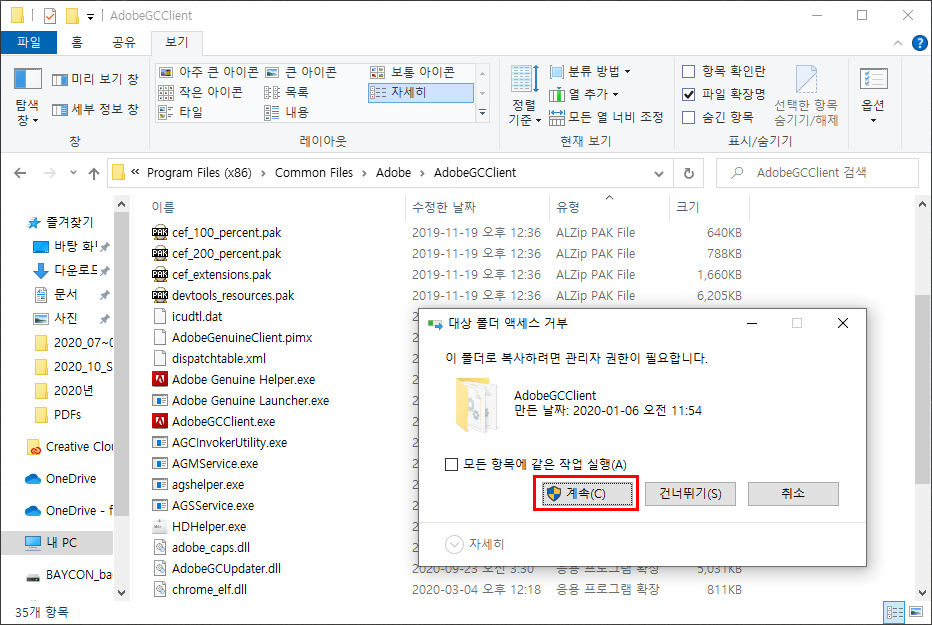Enable the details pane (세부 정보 창)
This screenshot has width=932, height=625.
95,109
